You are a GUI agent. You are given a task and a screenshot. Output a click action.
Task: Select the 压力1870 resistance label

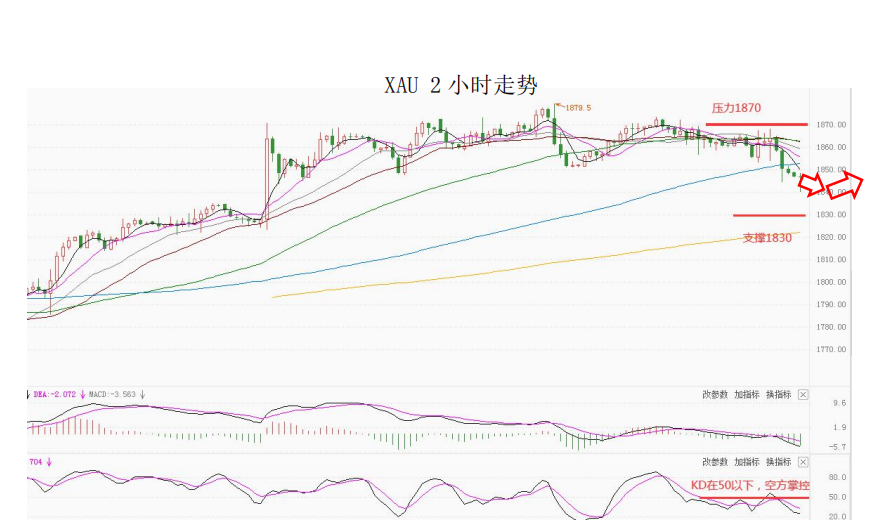[737, 108]
